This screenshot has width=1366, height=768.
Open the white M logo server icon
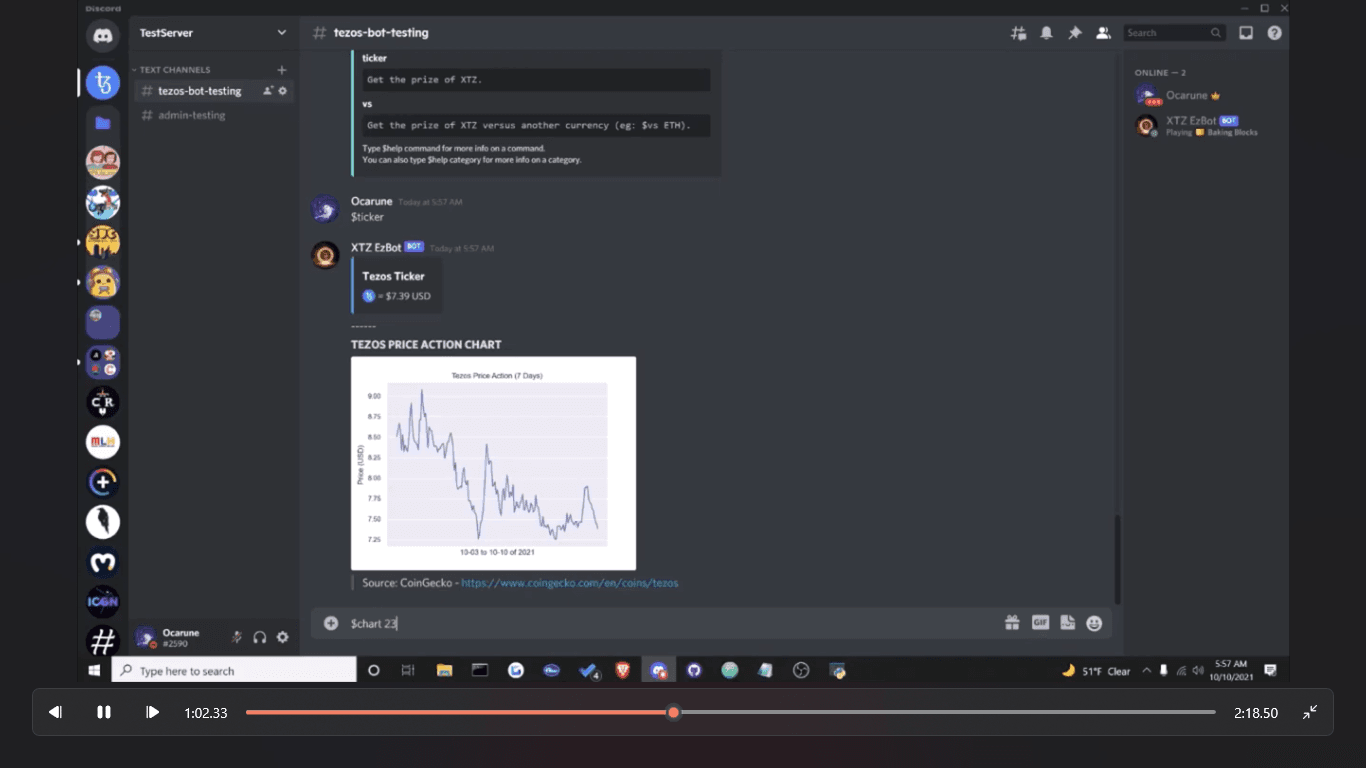point(103,562)
